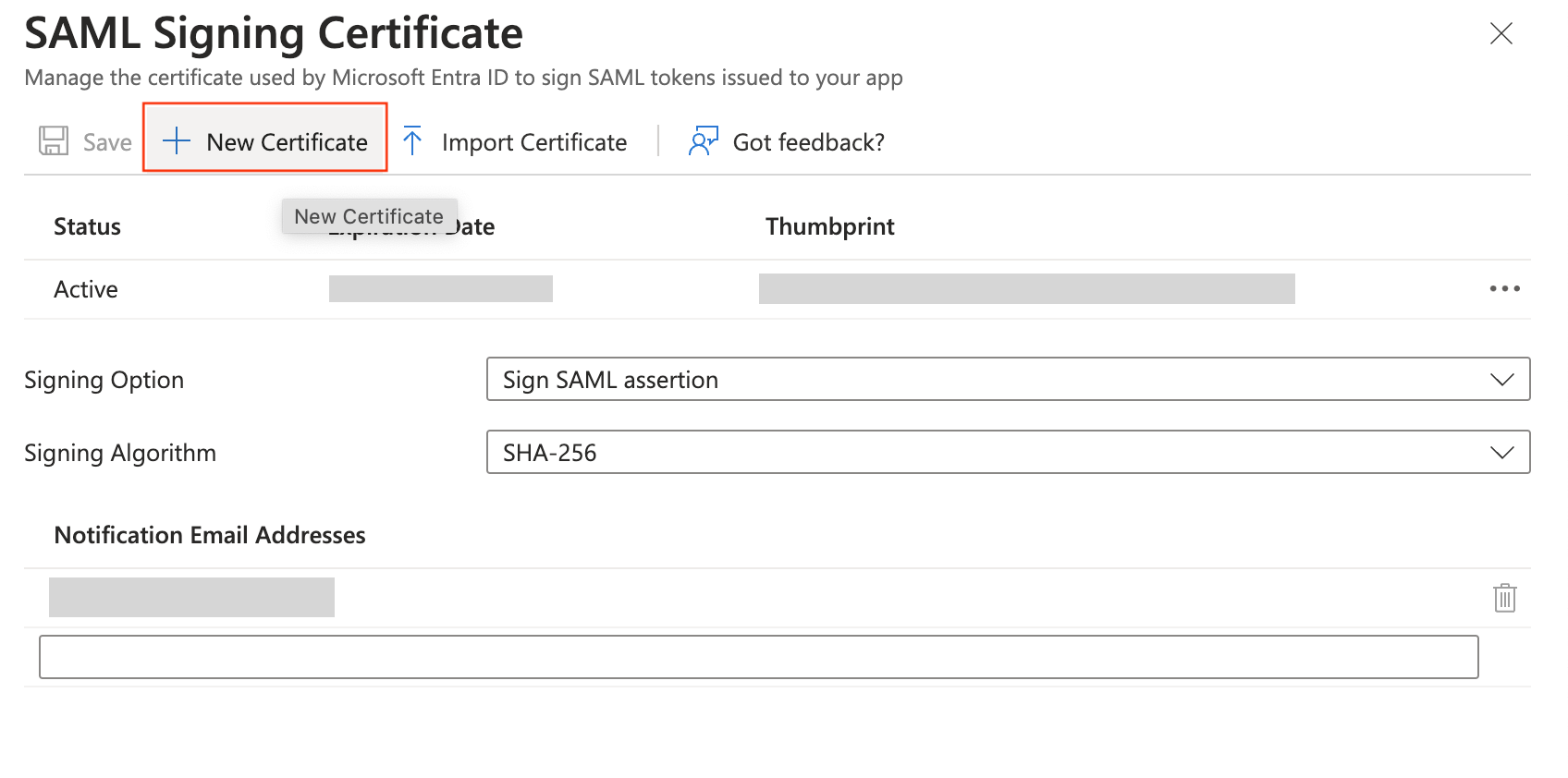Expand the Signing Algorithm chevron arrow

tap(1501, 453)
